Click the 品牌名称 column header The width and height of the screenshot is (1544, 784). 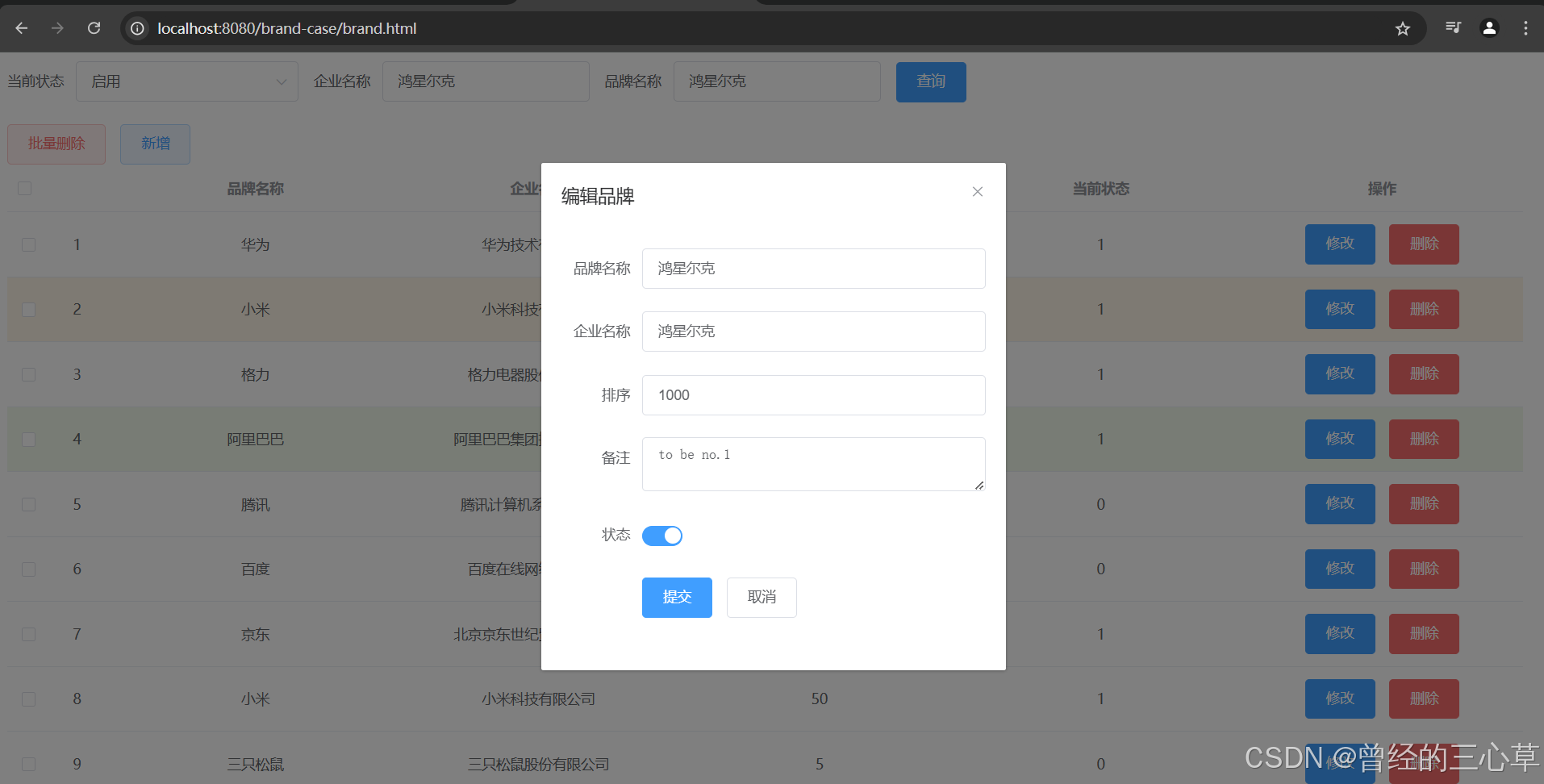pos(255,189)
